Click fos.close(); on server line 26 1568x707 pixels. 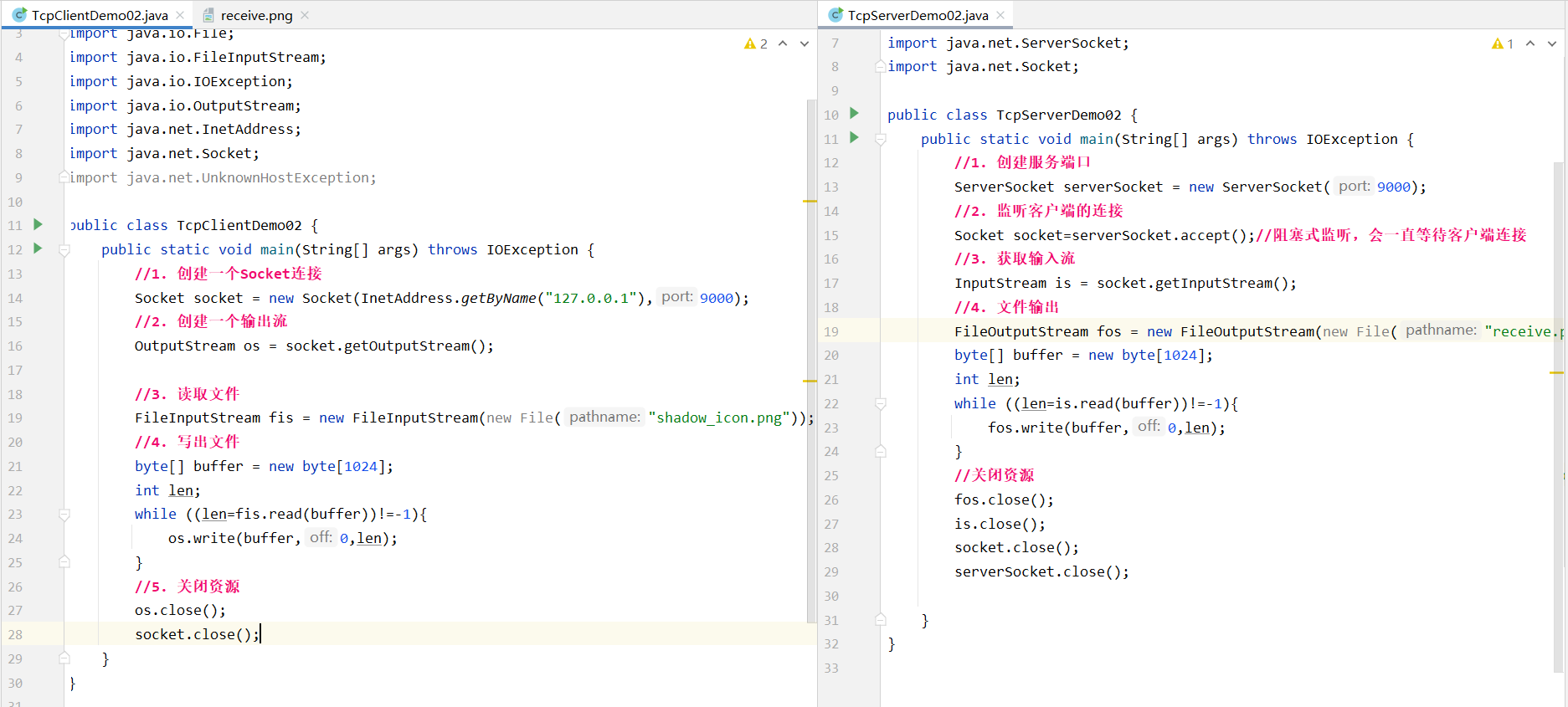pos(1004,500)
